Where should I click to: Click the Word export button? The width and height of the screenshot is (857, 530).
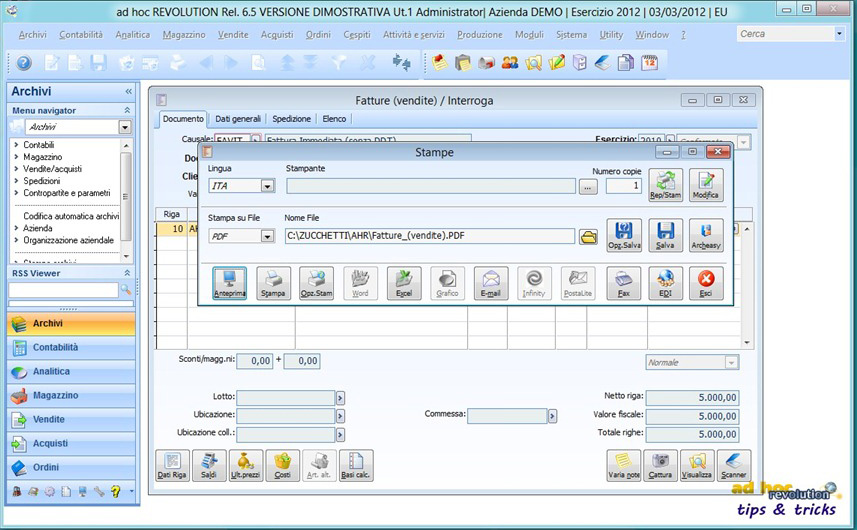(360, 283)
